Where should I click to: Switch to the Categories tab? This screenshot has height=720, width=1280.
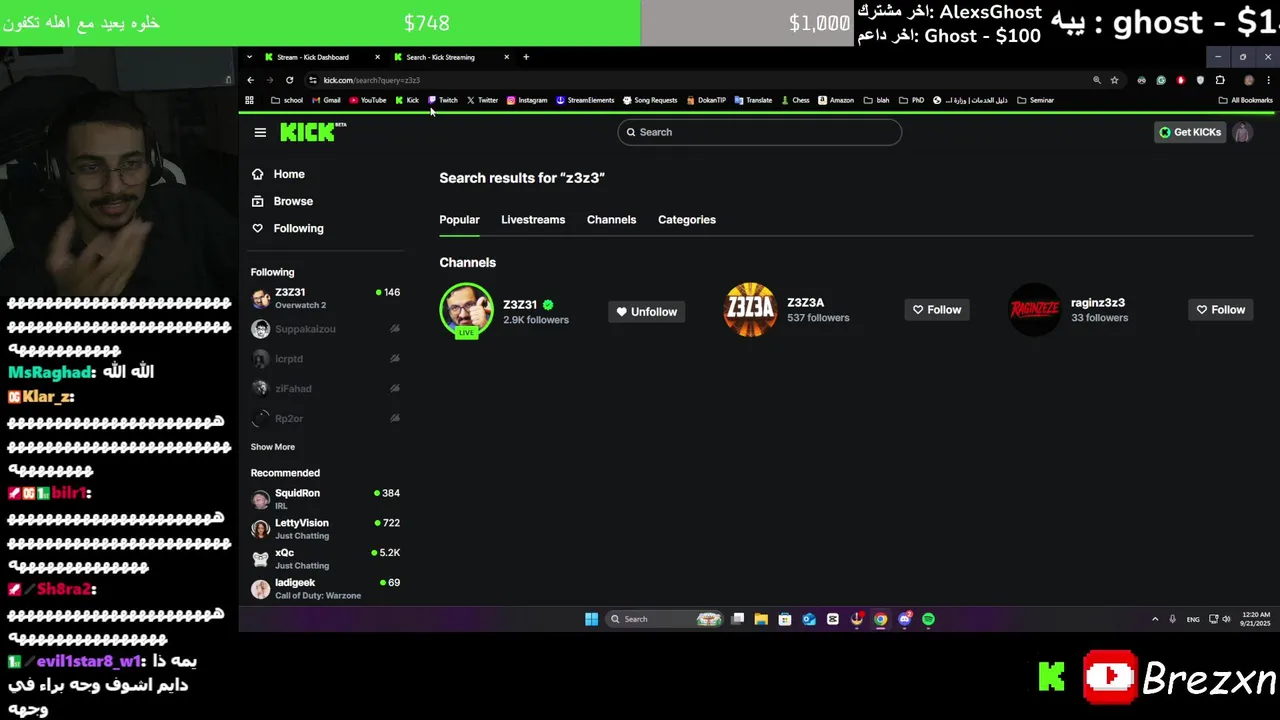pyautogui.click(x=687, y=220)
